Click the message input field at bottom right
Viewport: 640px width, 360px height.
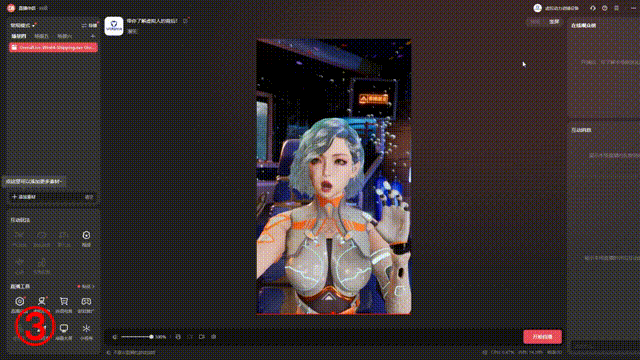click(605, 346)
